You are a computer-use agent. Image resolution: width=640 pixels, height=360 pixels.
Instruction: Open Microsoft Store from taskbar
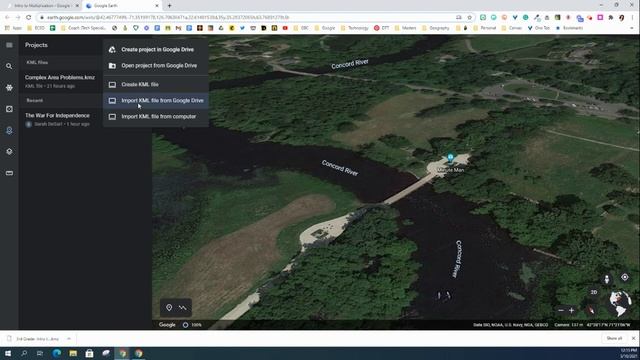point(89,353)
